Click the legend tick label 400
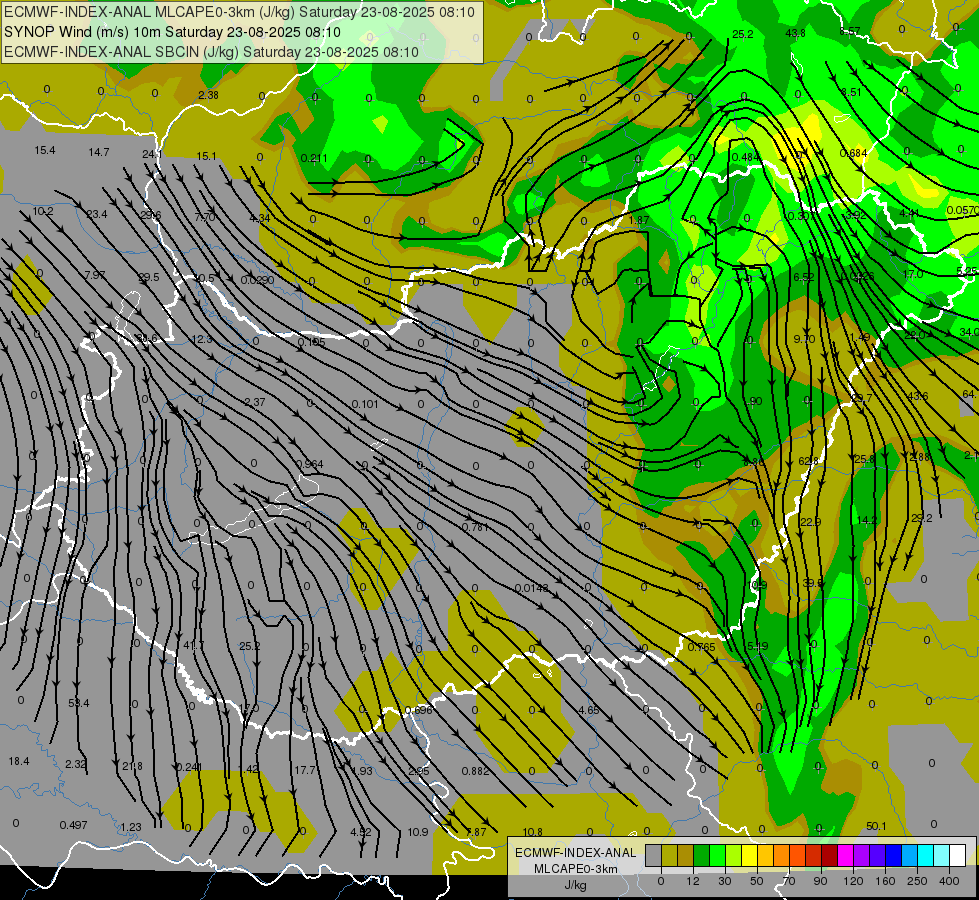The height and width of the screenshot is (900, 979). click(949, 881)
